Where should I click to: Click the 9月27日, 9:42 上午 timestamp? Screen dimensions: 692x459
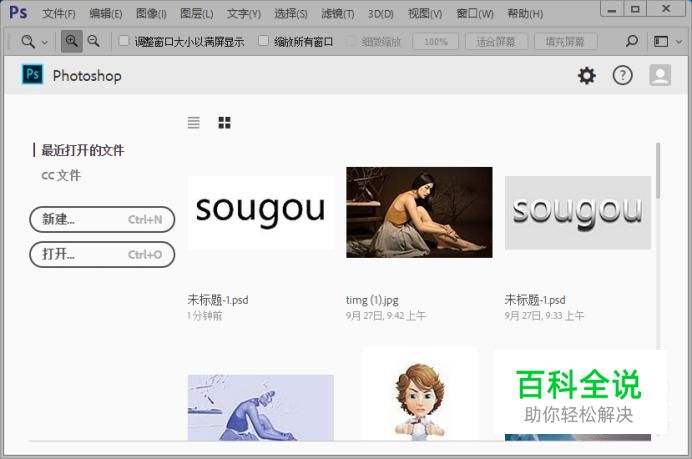coord(386,316)
